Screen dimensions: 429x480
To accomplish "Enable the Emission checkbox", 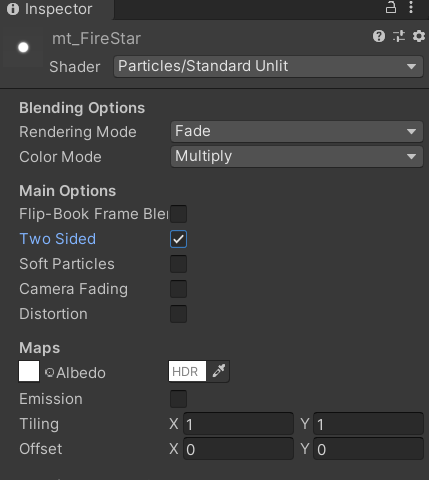I will pos(178,399).
